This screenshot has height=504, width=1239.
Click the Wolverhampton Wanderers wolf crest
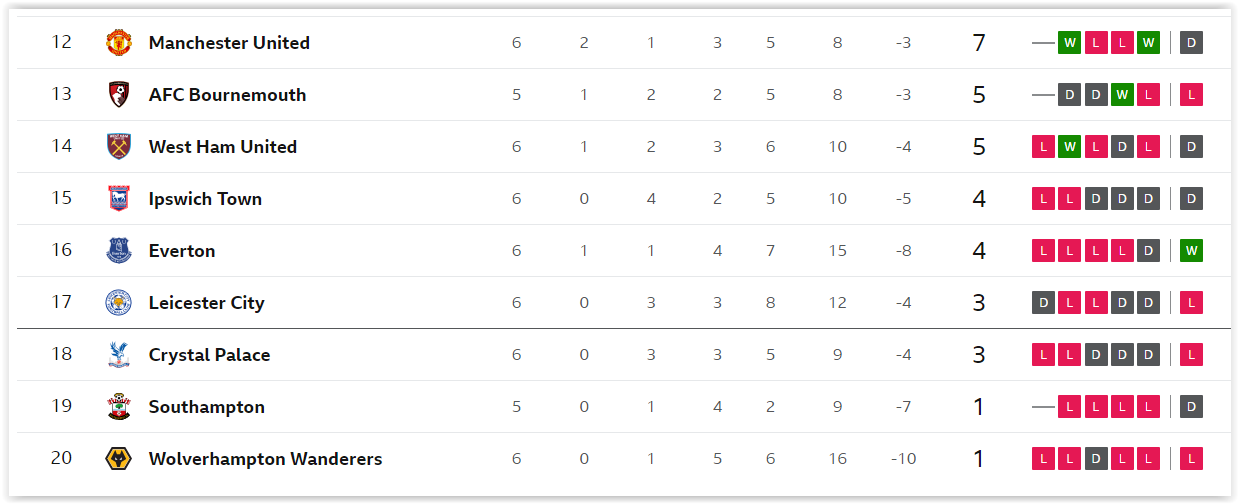[119, 459]
